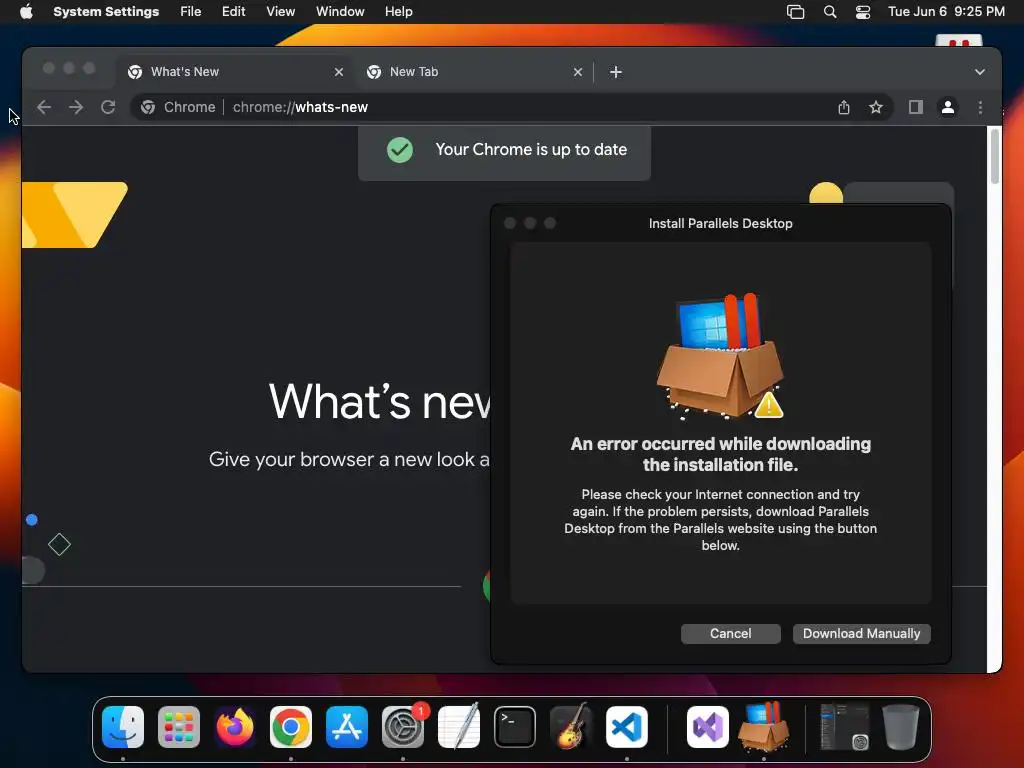Open Finder from the Dock
Image resolution: width=1024 pixels, height=768 pixels.
coord(123,727)
